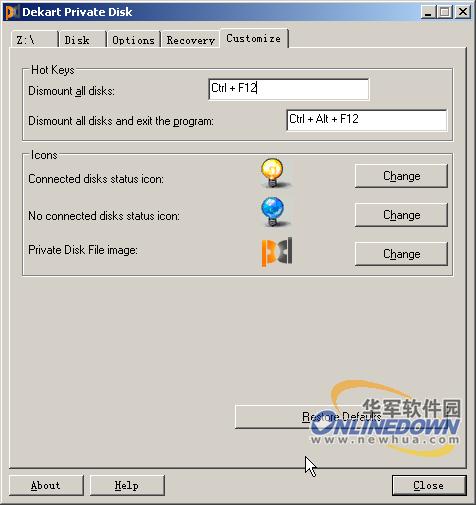Click the Close button at bottom right
The image size is (476, 505).
pos(429,485)
